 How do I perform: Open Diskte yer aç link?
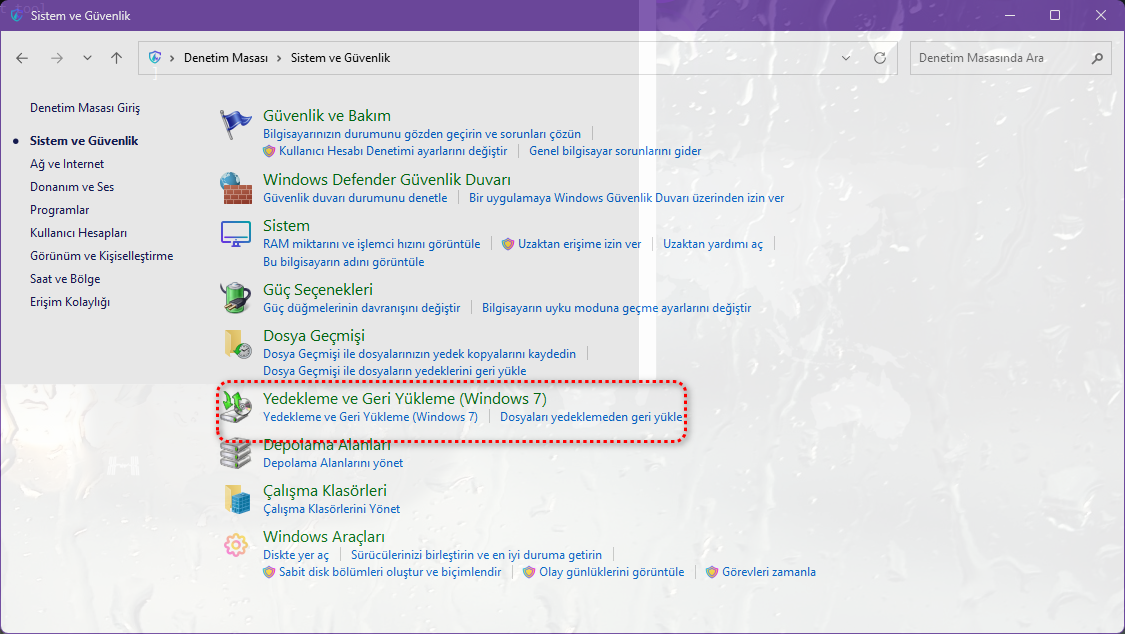coord(296,555)
